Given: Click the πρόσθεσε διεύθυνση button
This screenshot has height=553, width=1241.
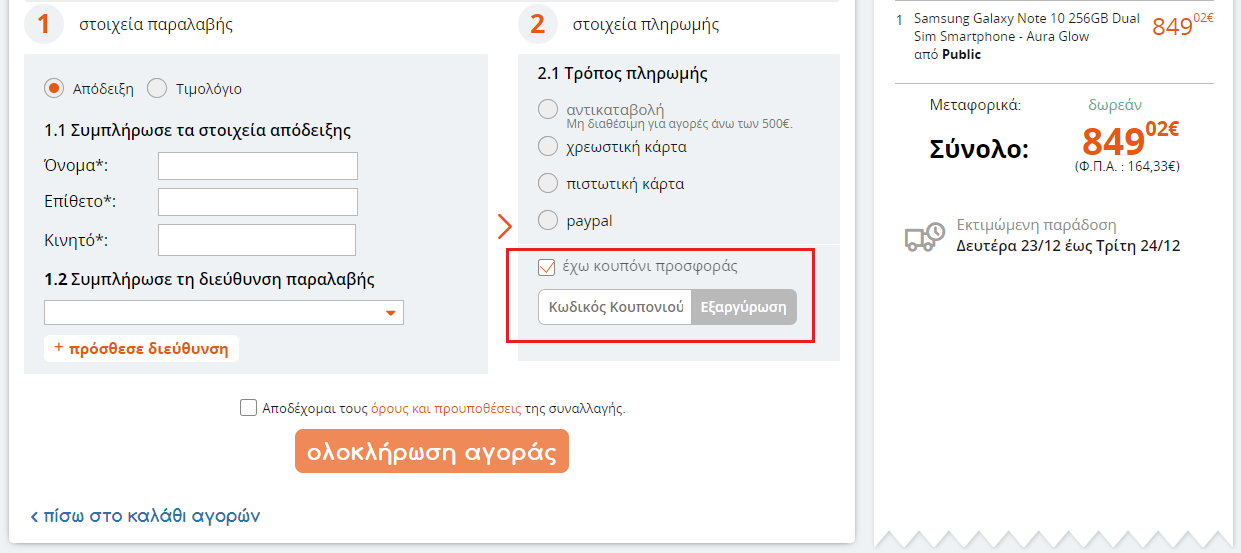Looking at the screenshot, I should (x=141, y=349).
